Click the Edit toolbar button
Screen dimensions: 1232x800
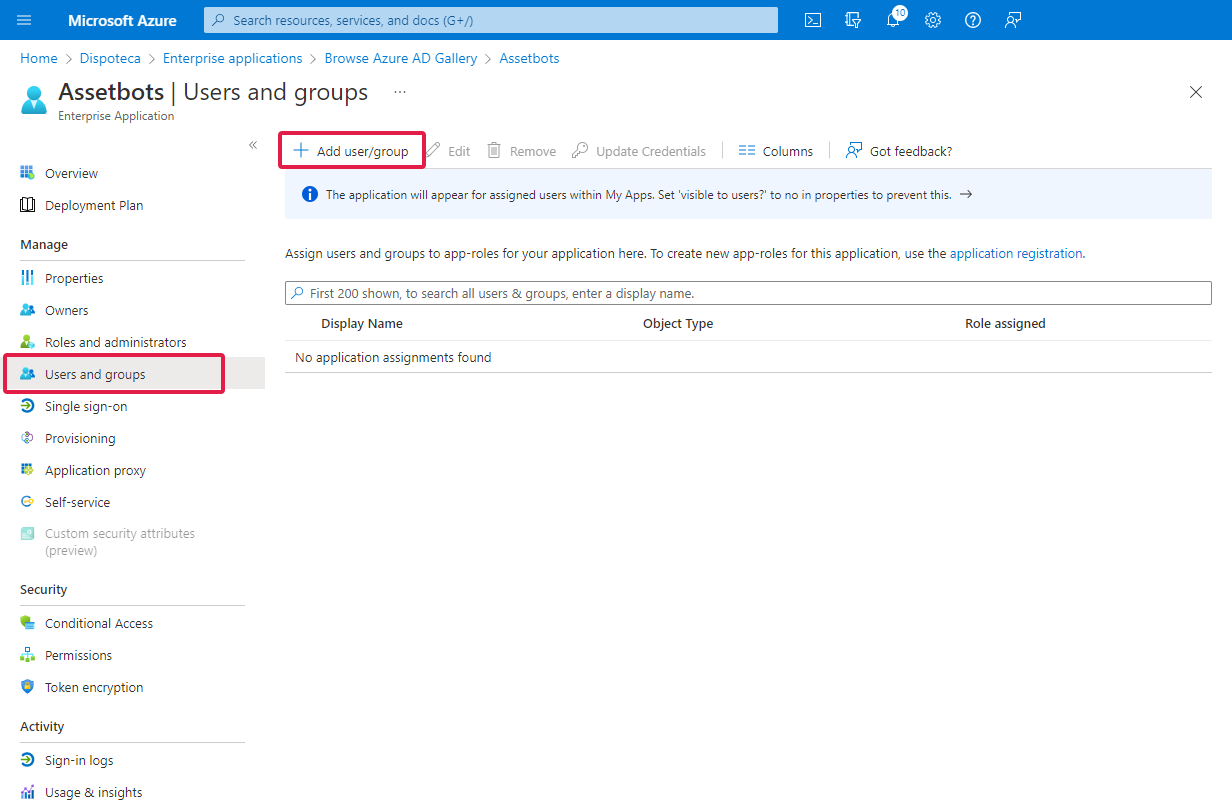coord(448,151)
